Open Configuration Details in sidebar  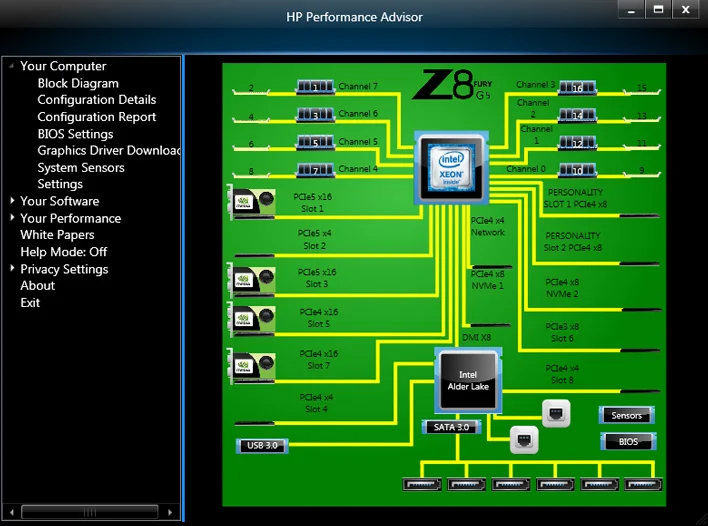pyautogui.click(x=96, y=100)
